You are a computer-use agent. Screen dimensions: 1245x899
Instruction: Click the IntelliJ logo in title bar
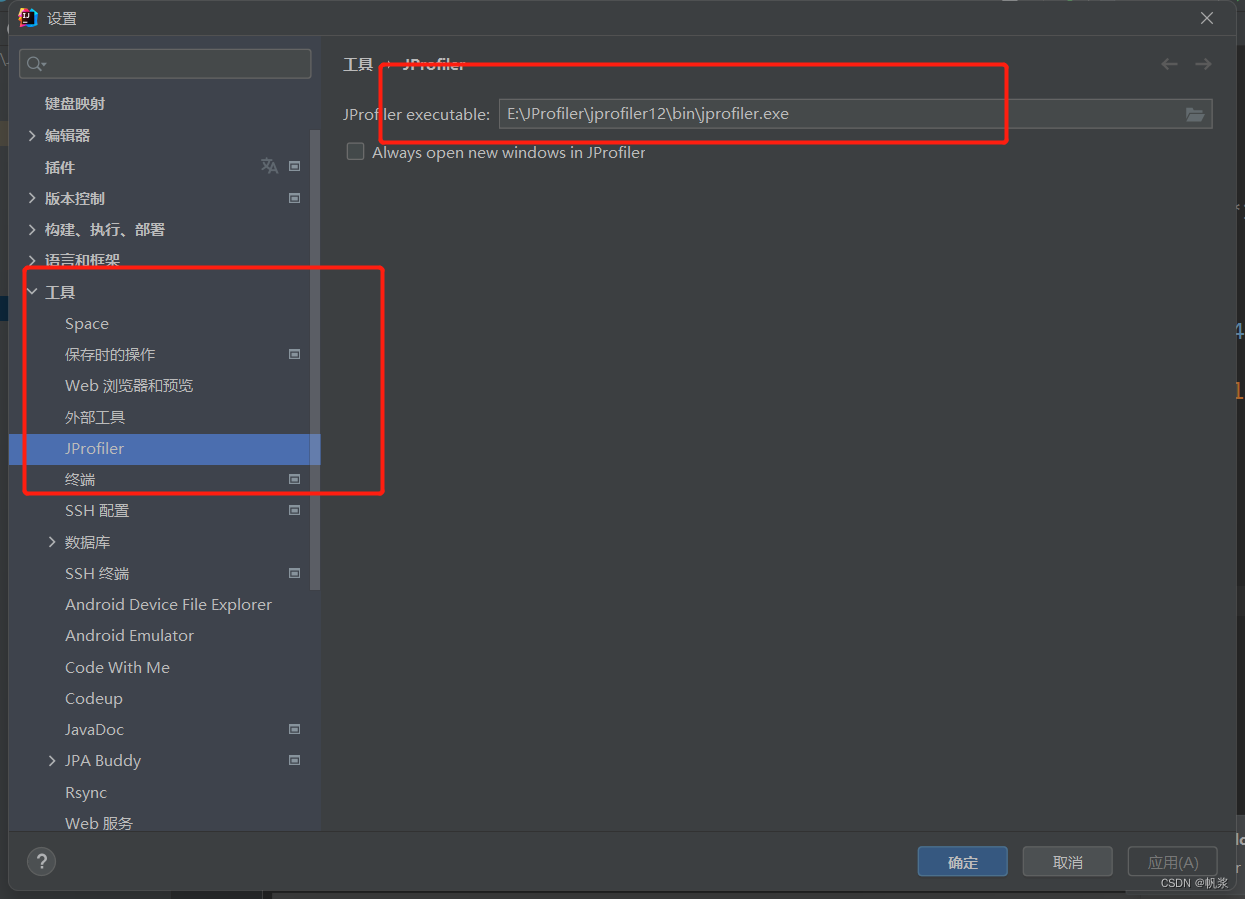tap(28, 17)
